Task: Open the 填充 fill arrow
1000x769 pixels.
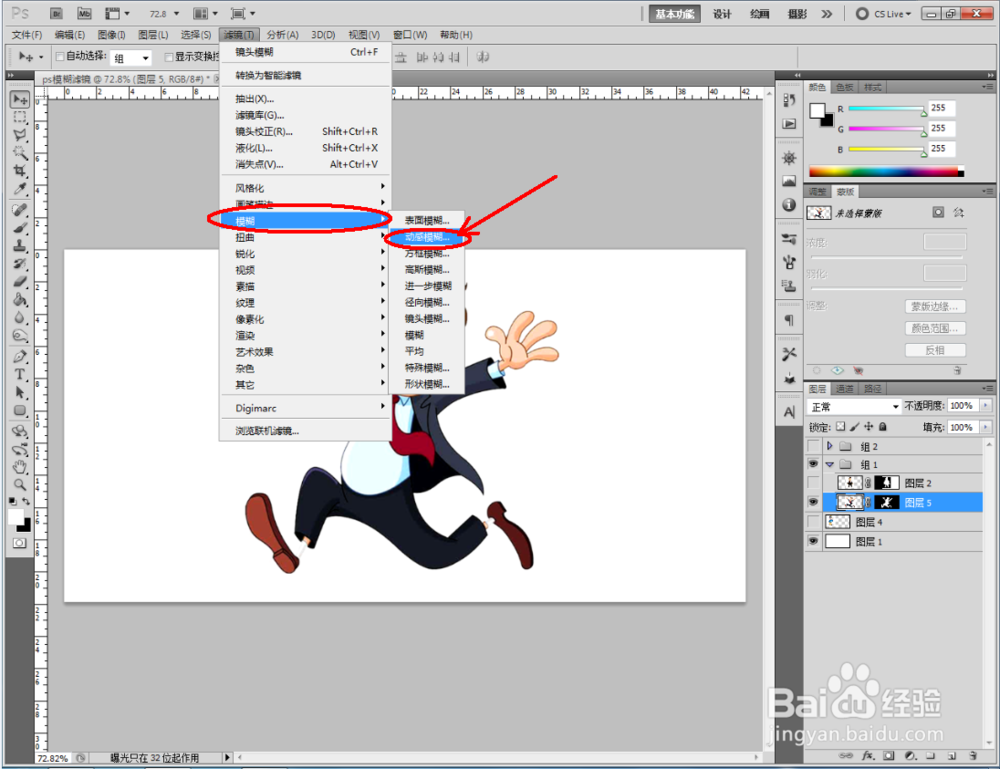Action: pos(986,427)
